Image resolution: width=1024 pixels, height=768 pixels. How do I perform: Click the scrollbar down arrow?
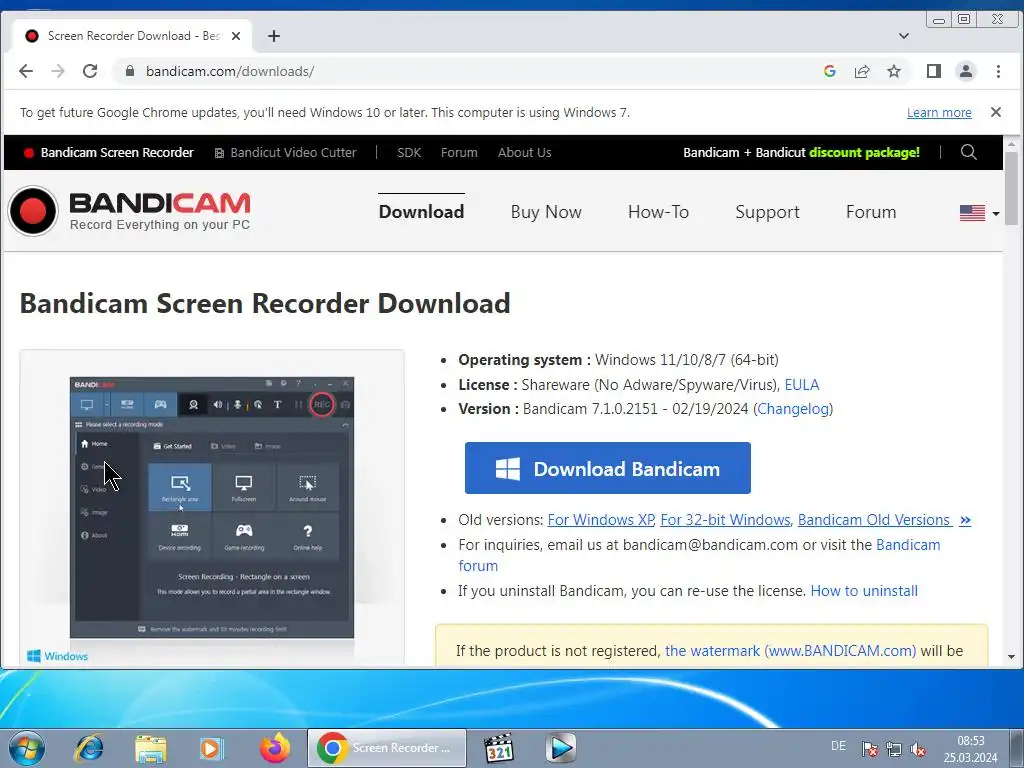click(1011, 657)
